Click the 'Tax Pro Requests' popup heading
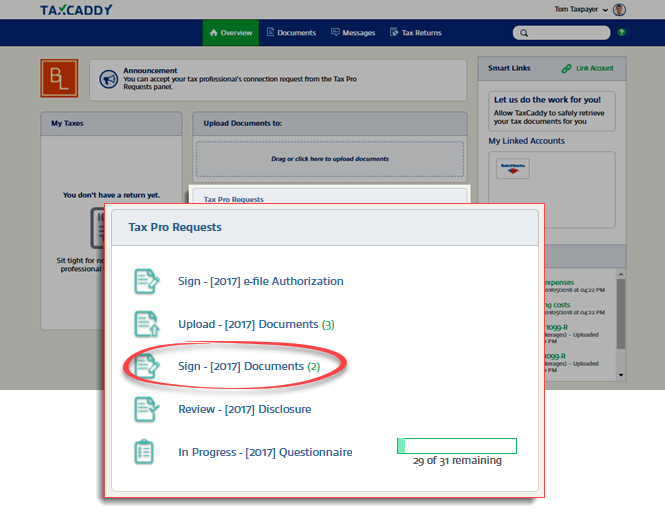 coord(175,227)
